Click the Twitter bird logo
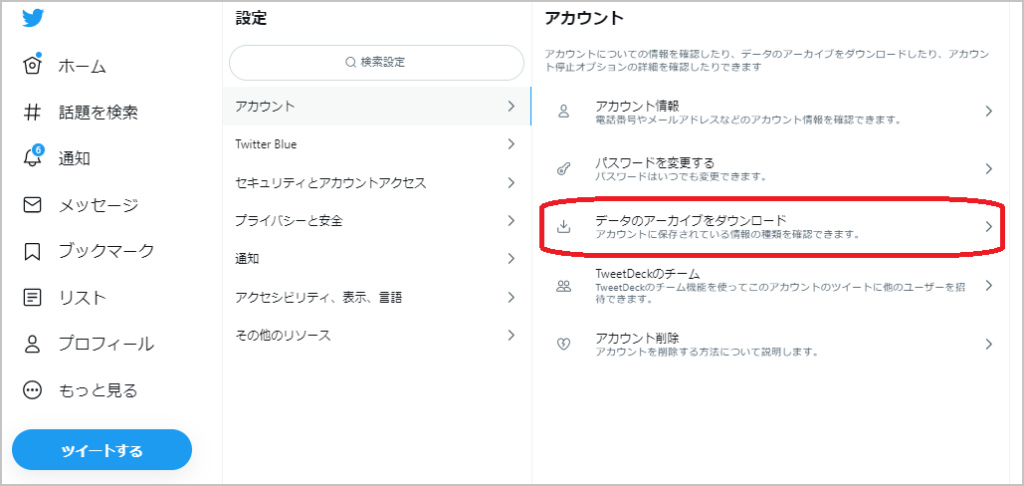The width and height of the screenshot is (1024, 486). [33, 18]
